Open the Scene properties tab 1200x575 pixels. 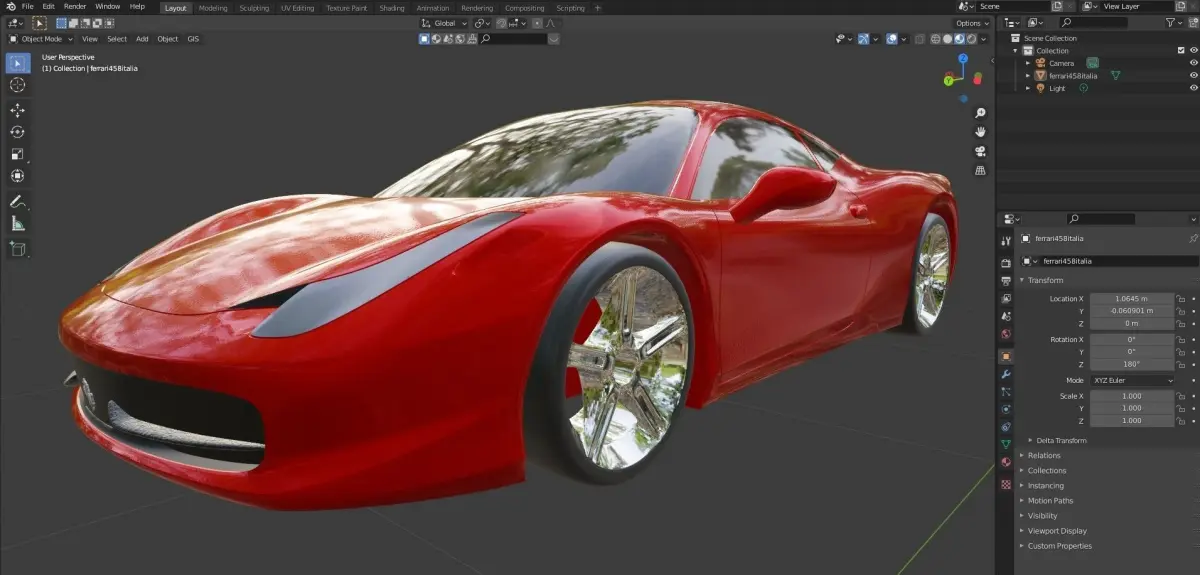[1006, 316]
